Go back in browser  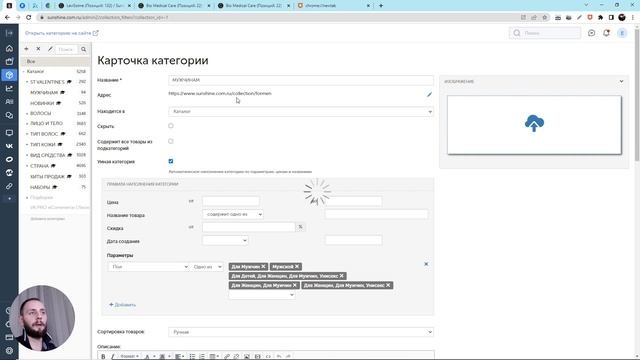pyautogui.click(x=7, y=18)
